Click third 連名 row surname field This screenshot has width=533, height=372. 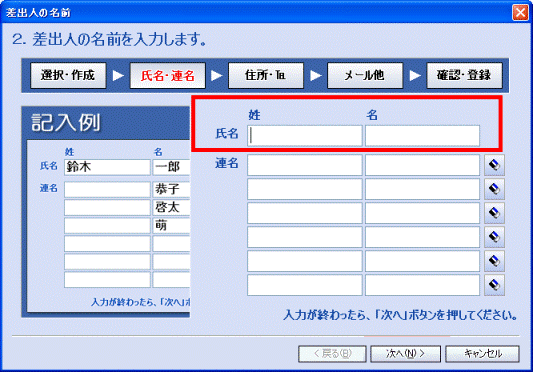click(x=305, y=213)
